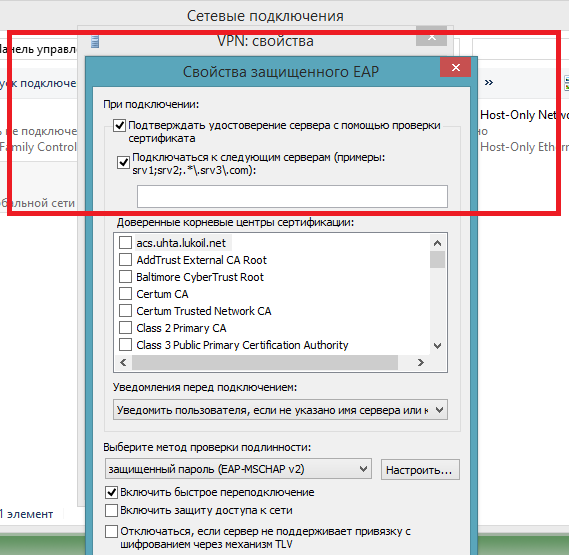Expand the » overflow chevron in network connections toolbar

[489, 82]
